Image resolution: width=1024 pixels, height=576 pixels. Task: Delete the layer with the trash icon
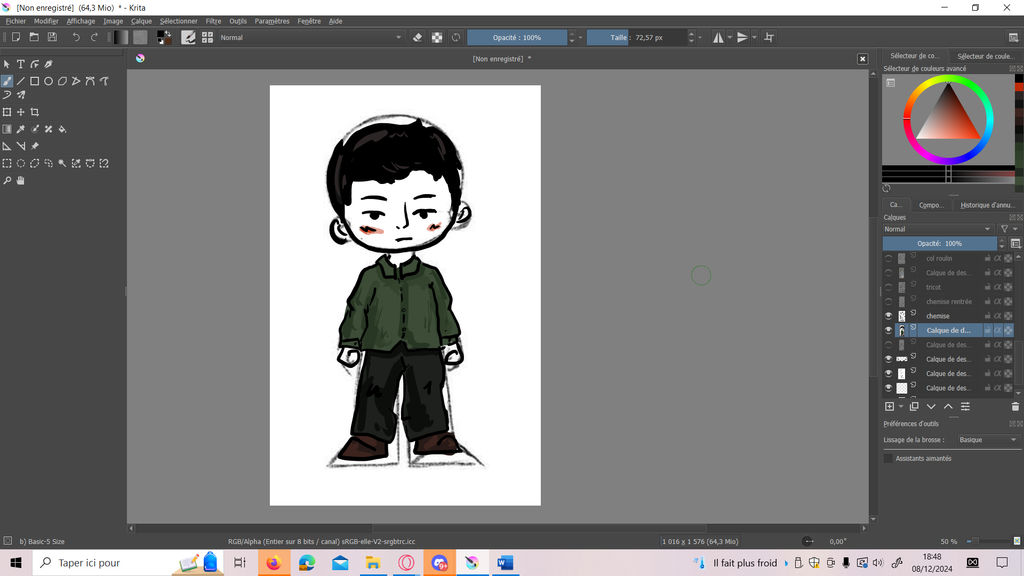[1015, 407]
